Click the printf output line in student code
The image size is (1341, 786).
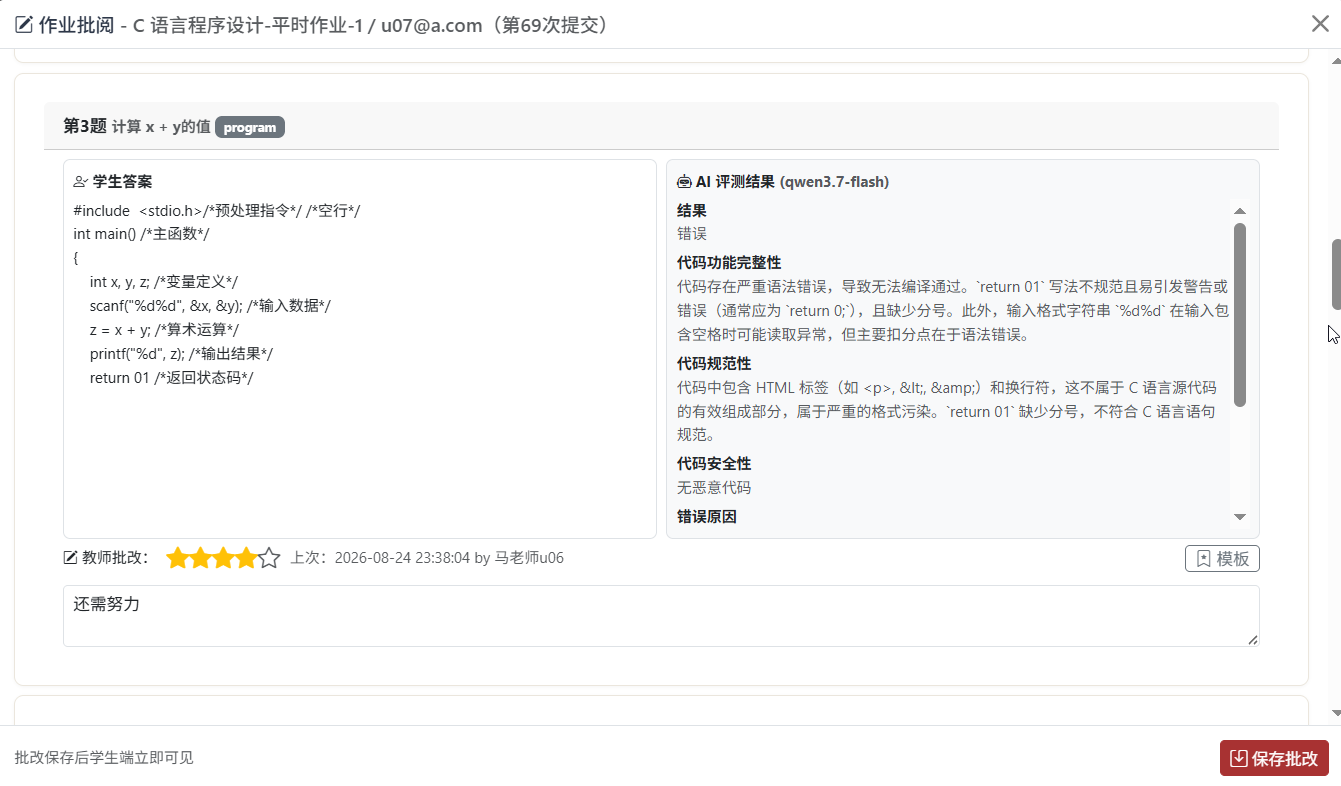pyautogui.click(x=181, y=354)
